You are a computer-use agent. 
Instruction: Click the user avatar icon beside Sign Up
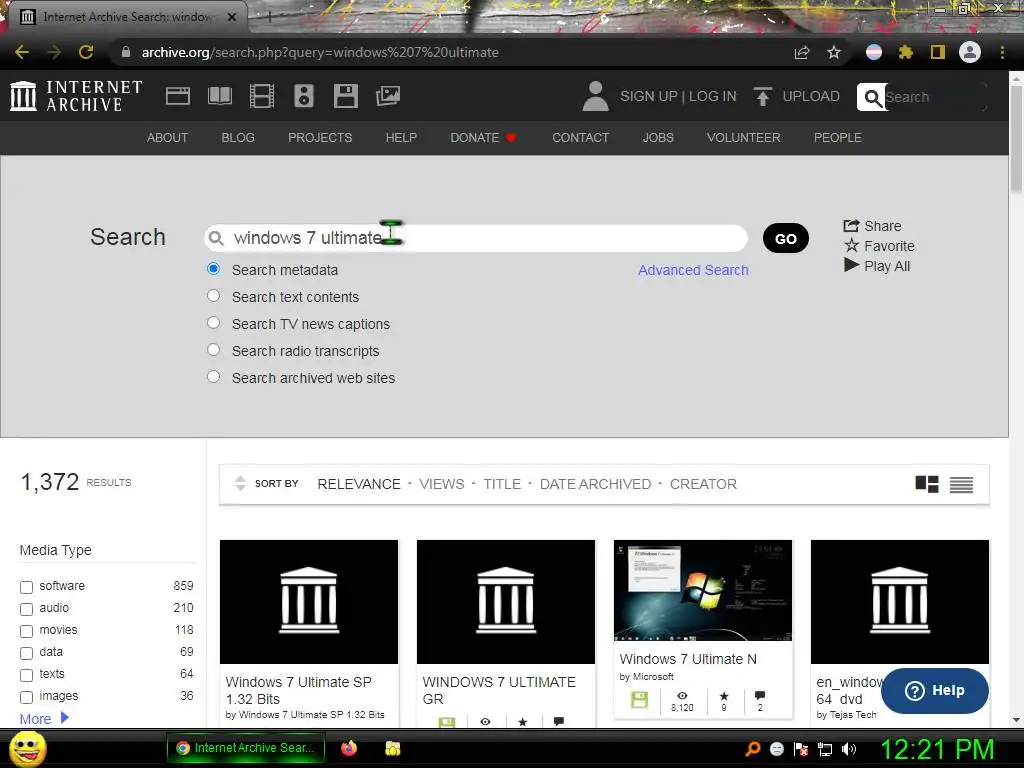[x=595, y=96]
